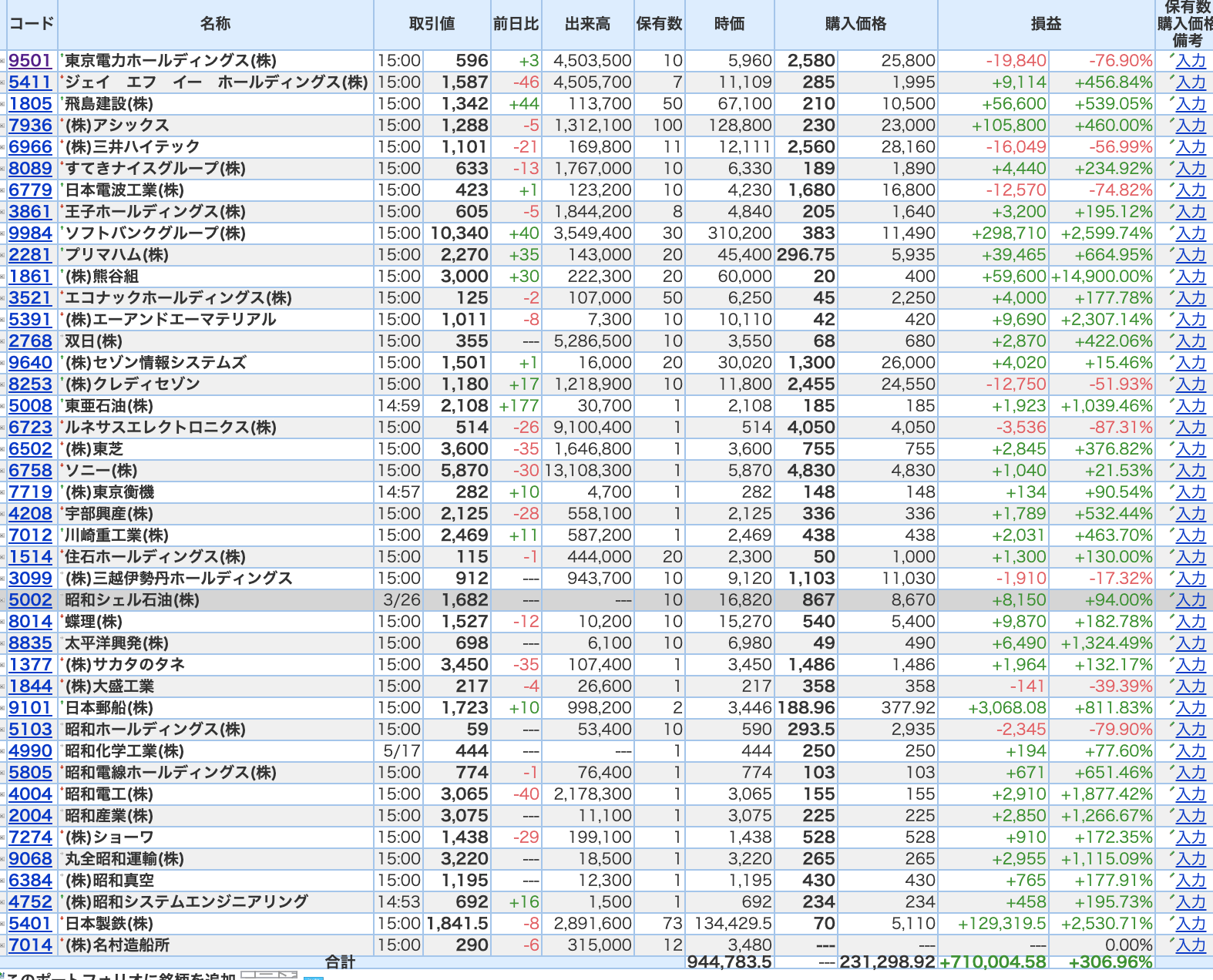The width and height of the screenshot is (1213, 980).
Task: Click total market value 944,783.5
Action: (729, 962)
